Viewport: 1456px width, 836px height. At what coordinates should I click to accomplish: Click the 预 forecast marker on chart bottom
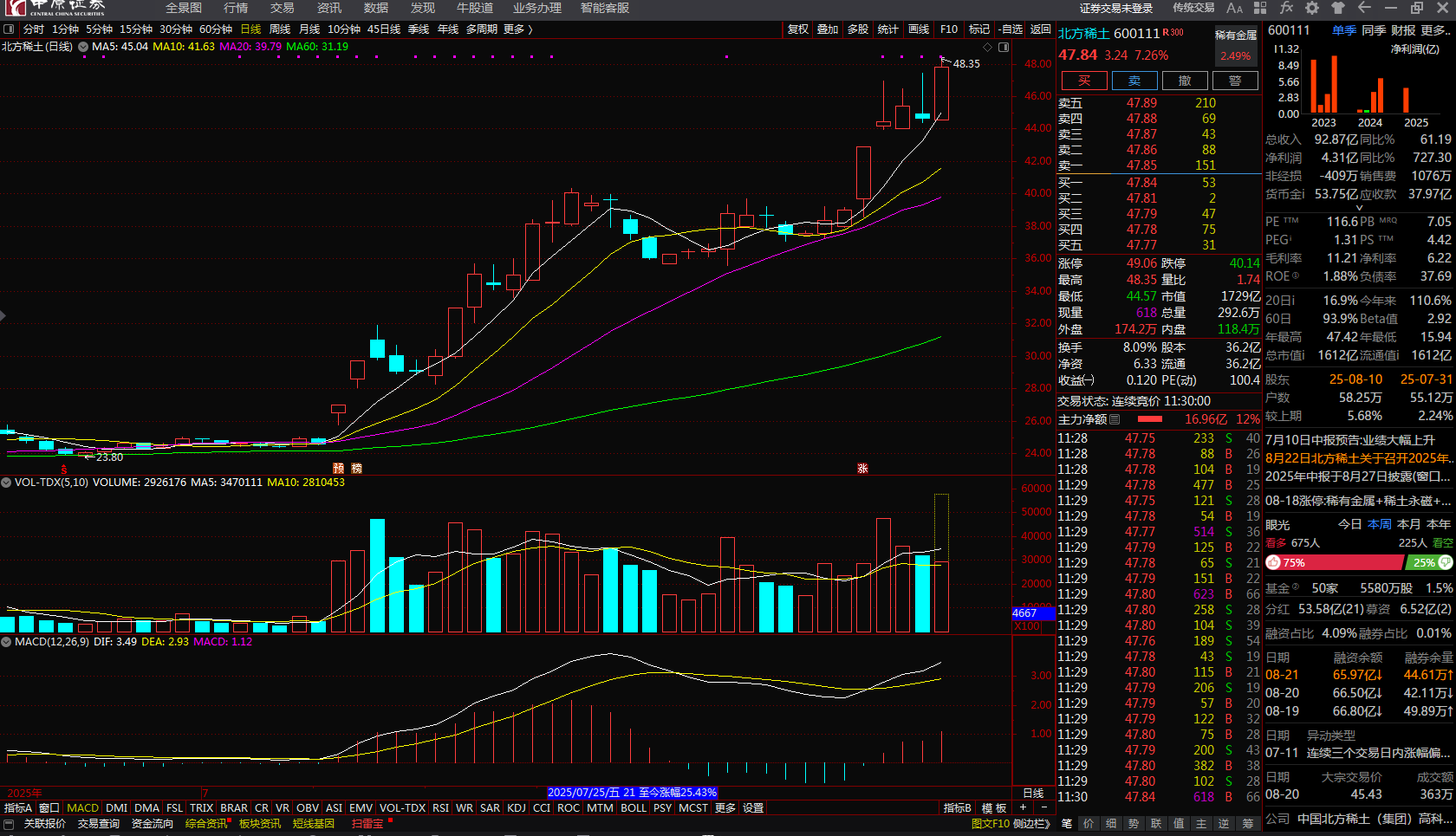[x=338, y=468]
